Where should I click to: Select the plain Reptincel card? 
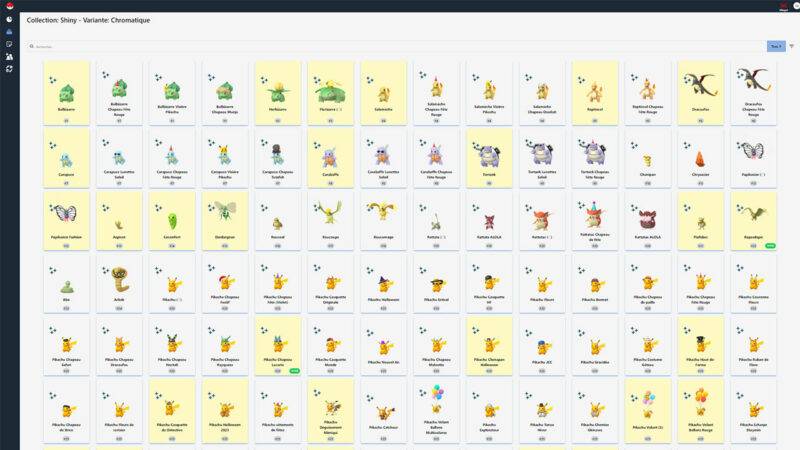click(595, 93)
